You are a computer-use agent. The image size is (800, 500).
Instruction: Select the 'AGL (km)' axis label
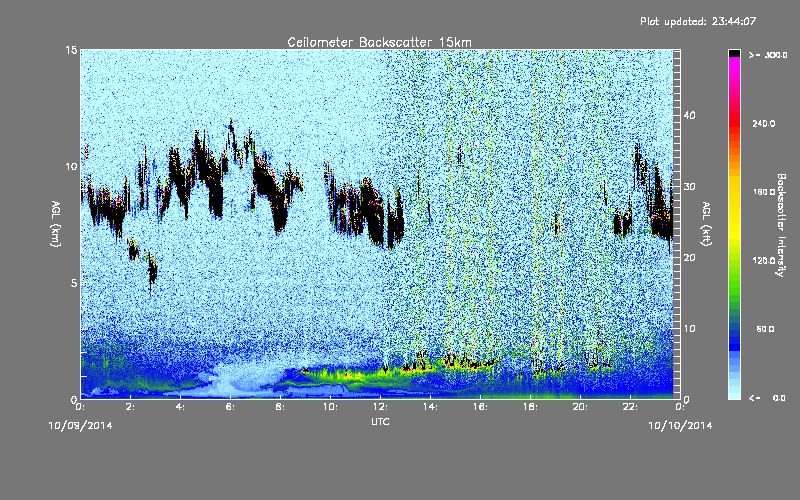(56, 224)
